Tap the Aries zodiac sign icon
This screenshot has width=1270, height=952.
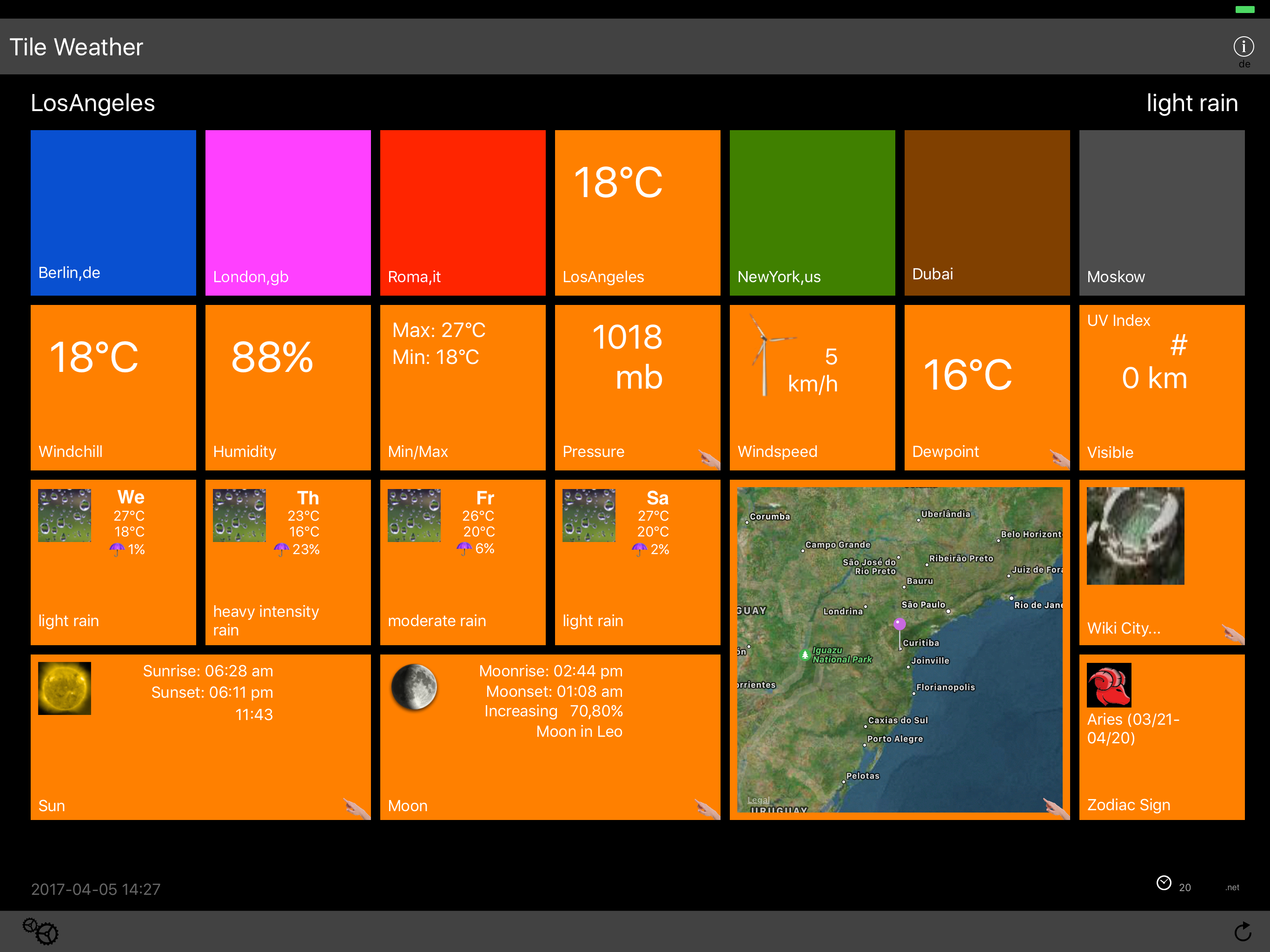tap(1109, 685)
